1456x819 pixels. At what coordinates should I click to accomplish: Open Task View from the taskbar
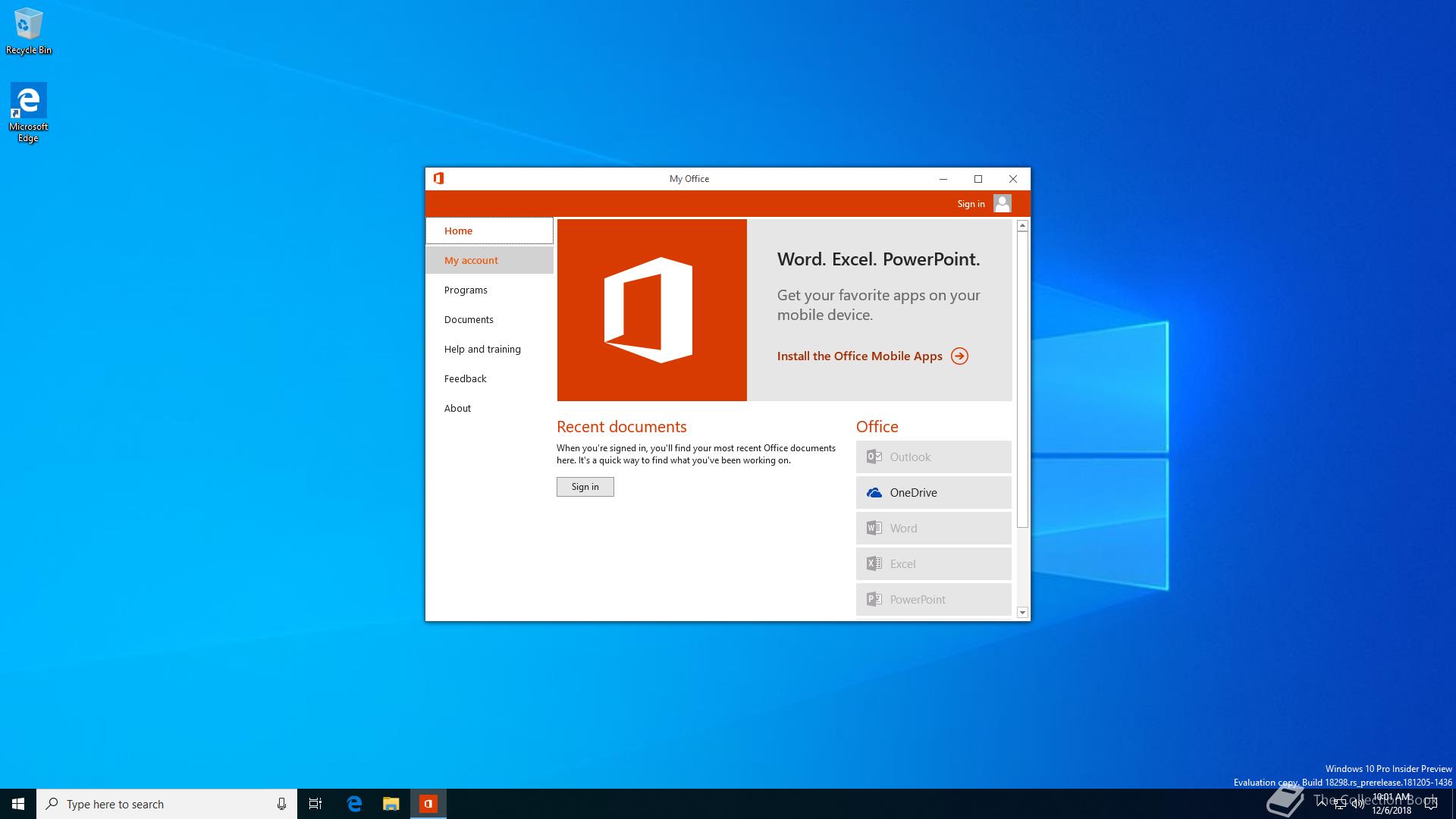pyautogui.click(x=315, y=804)
